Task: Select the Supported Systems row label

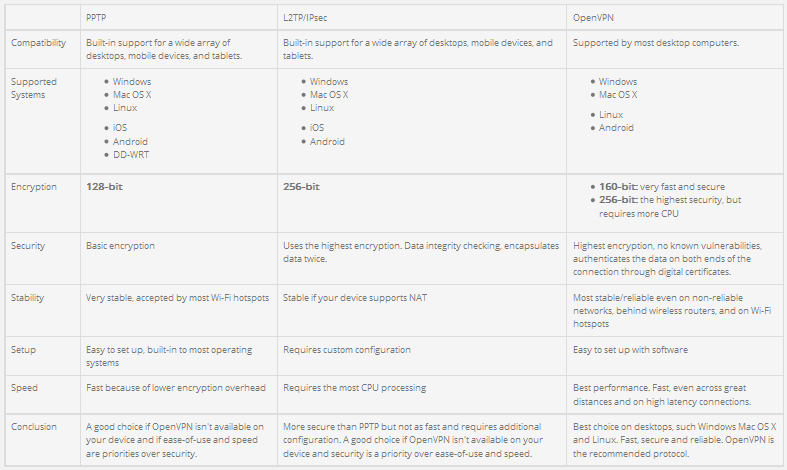Action: [34, 88]
